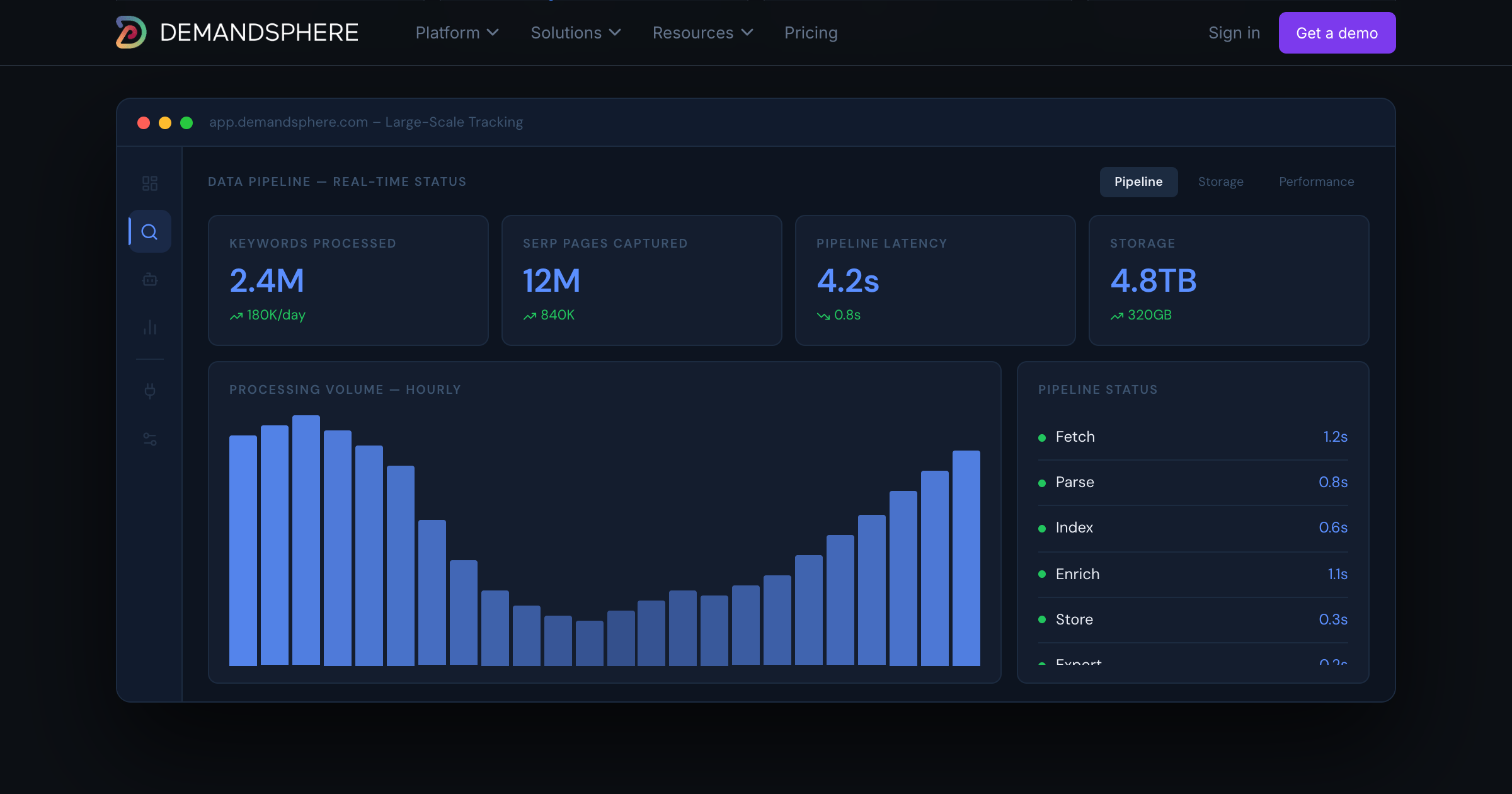Click the 4.8TB storage value

[x=1153, y=280]
